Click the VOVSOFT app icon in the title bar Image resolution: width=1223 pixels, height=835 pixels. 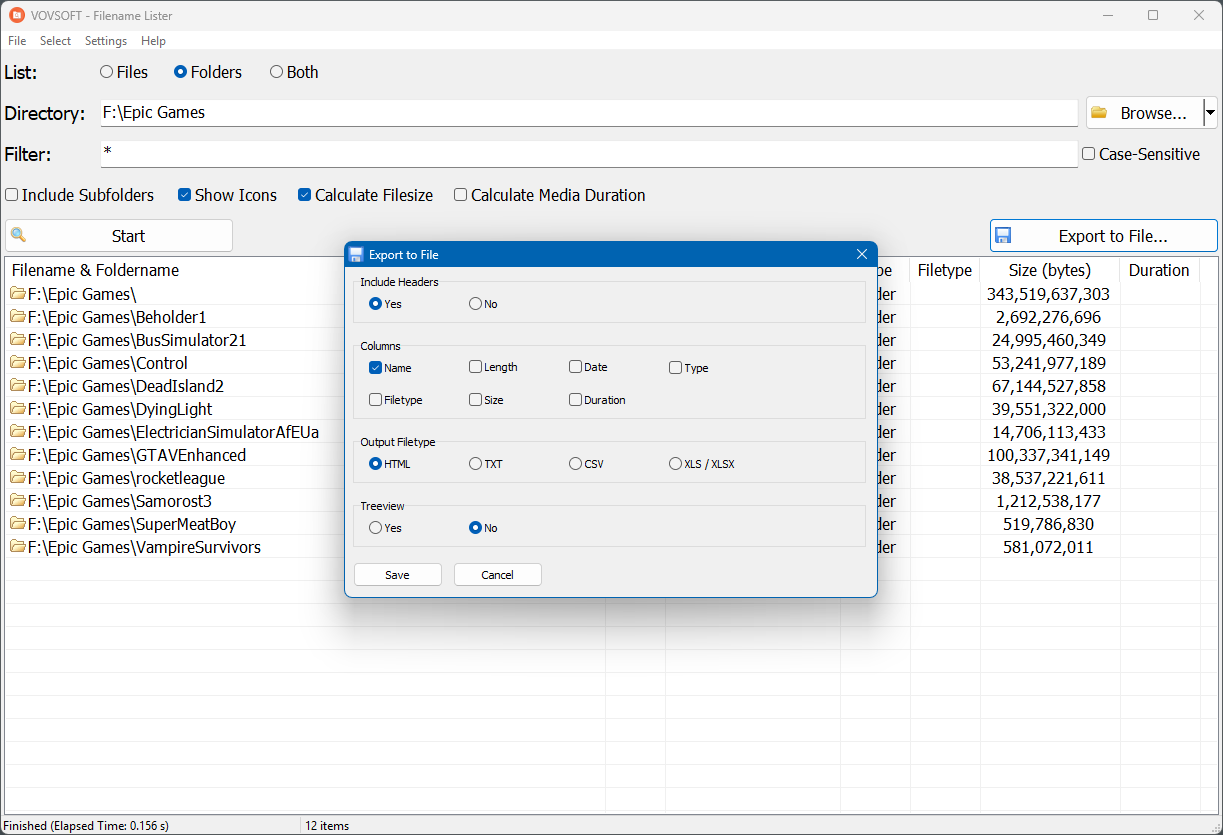coord(17,15)
